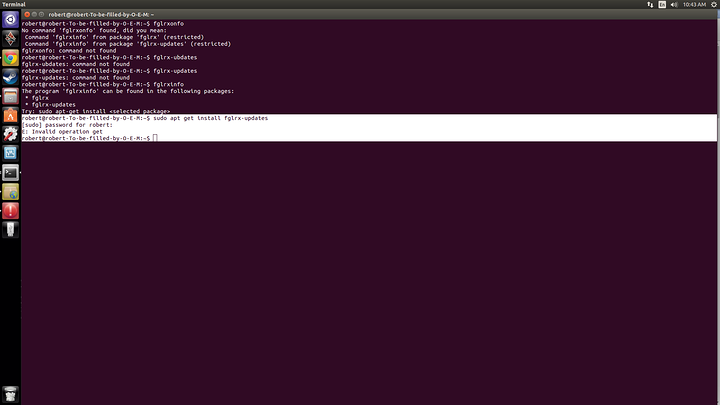Open the keyboard layout indicator
Image resolution: width=720 pixels, height=405 pixels.
coord(662,5)
